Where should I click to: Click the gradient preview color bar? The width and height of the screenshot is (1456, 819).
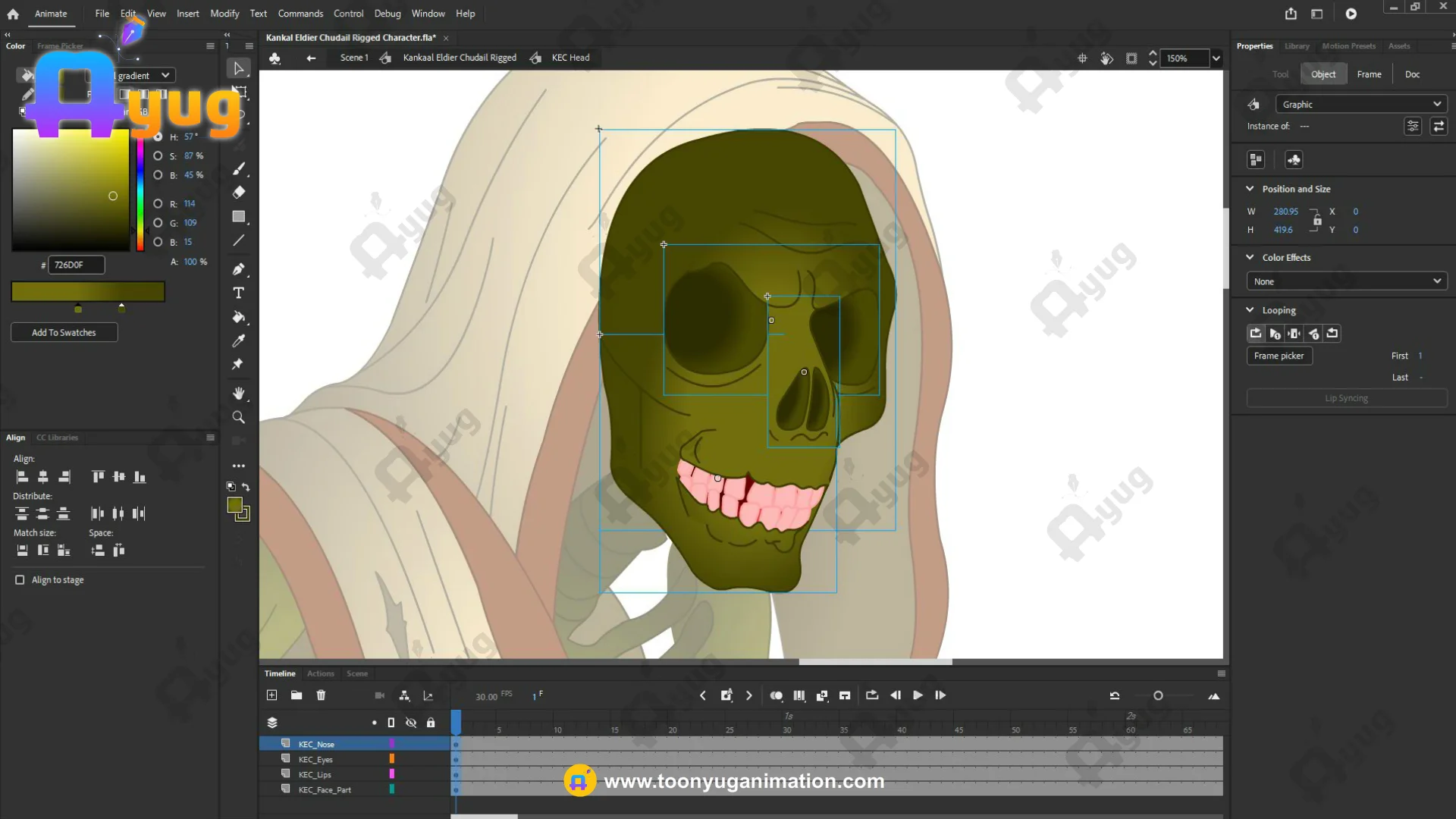tap(88, 292)
